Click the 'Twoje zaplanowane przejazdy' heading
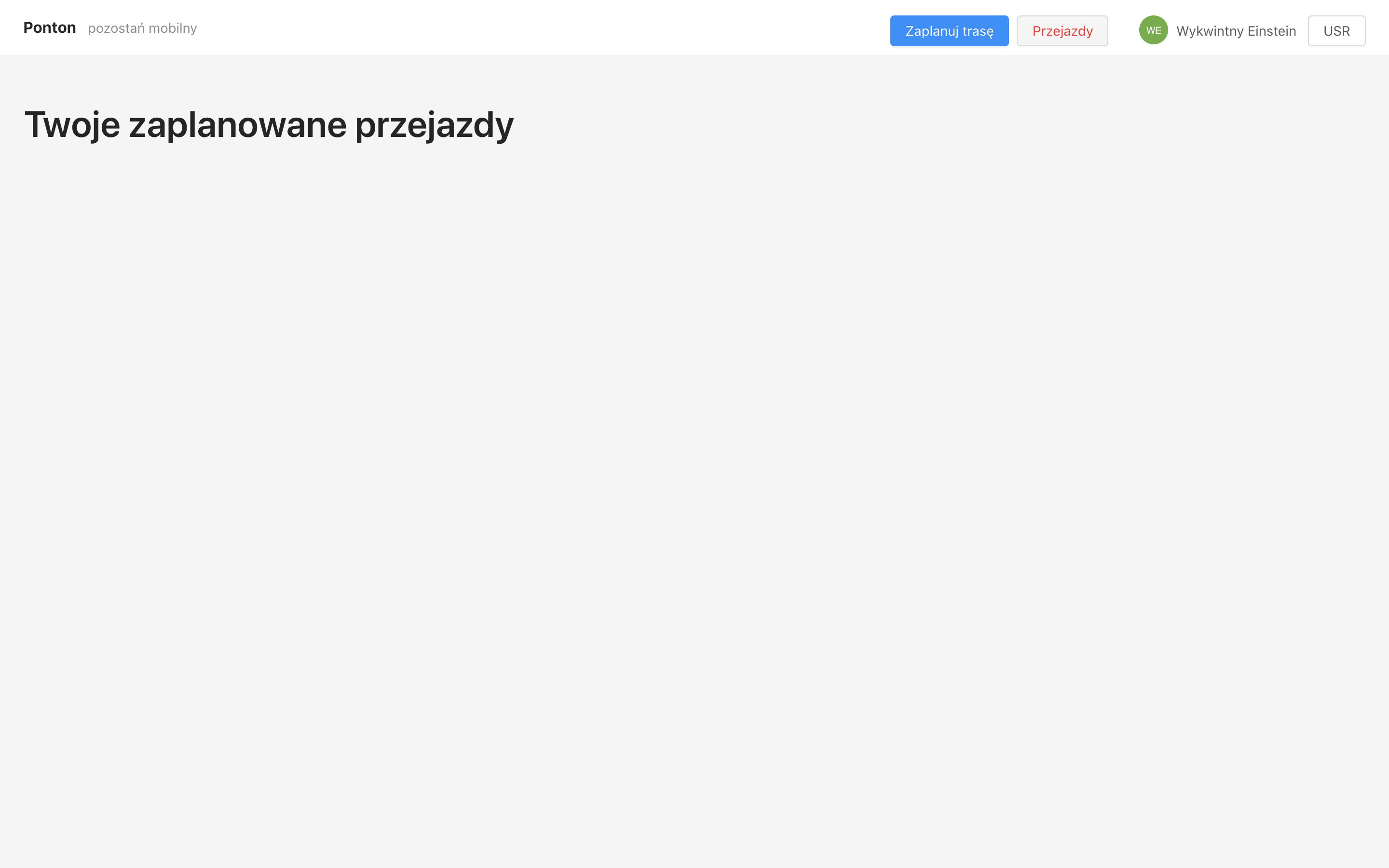This screenshot has width=1389, height=868. 269,124
